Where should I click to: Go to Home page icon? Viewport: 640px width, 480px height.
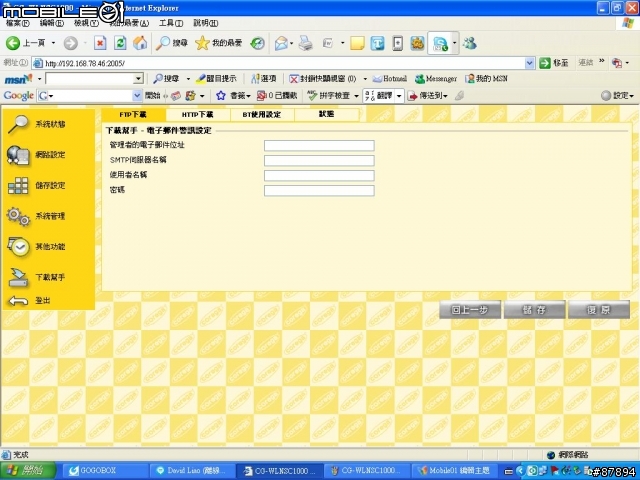(140, 43)
